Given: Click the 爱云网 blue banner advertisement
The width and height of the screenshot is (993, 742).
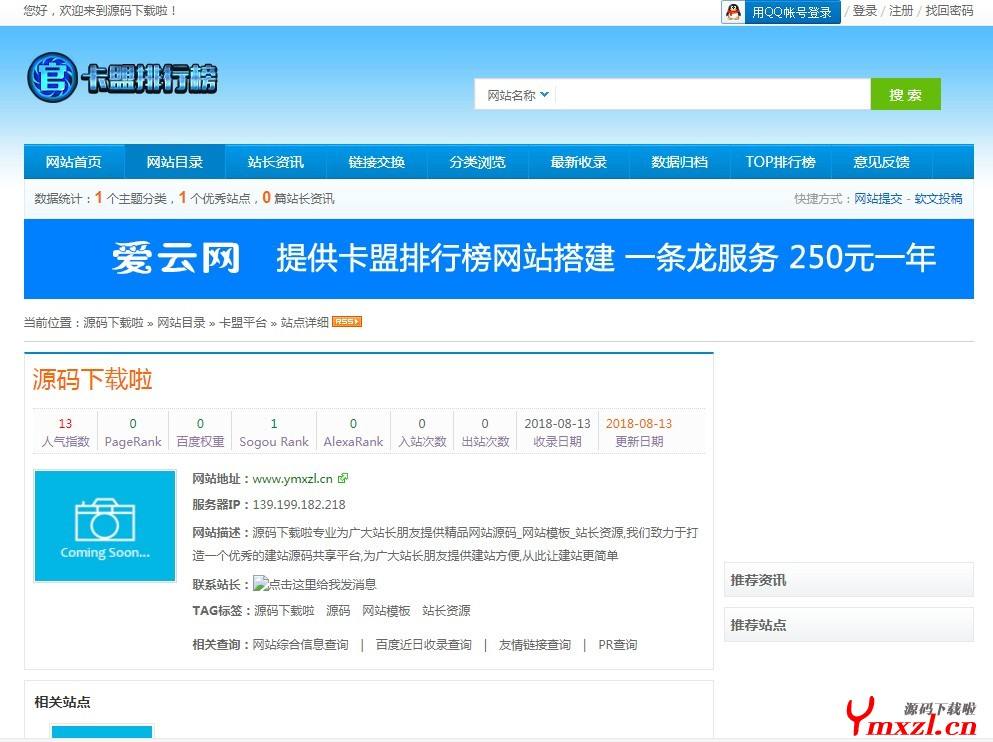Looking at the screenshot, I should click(x=498, y=259).
